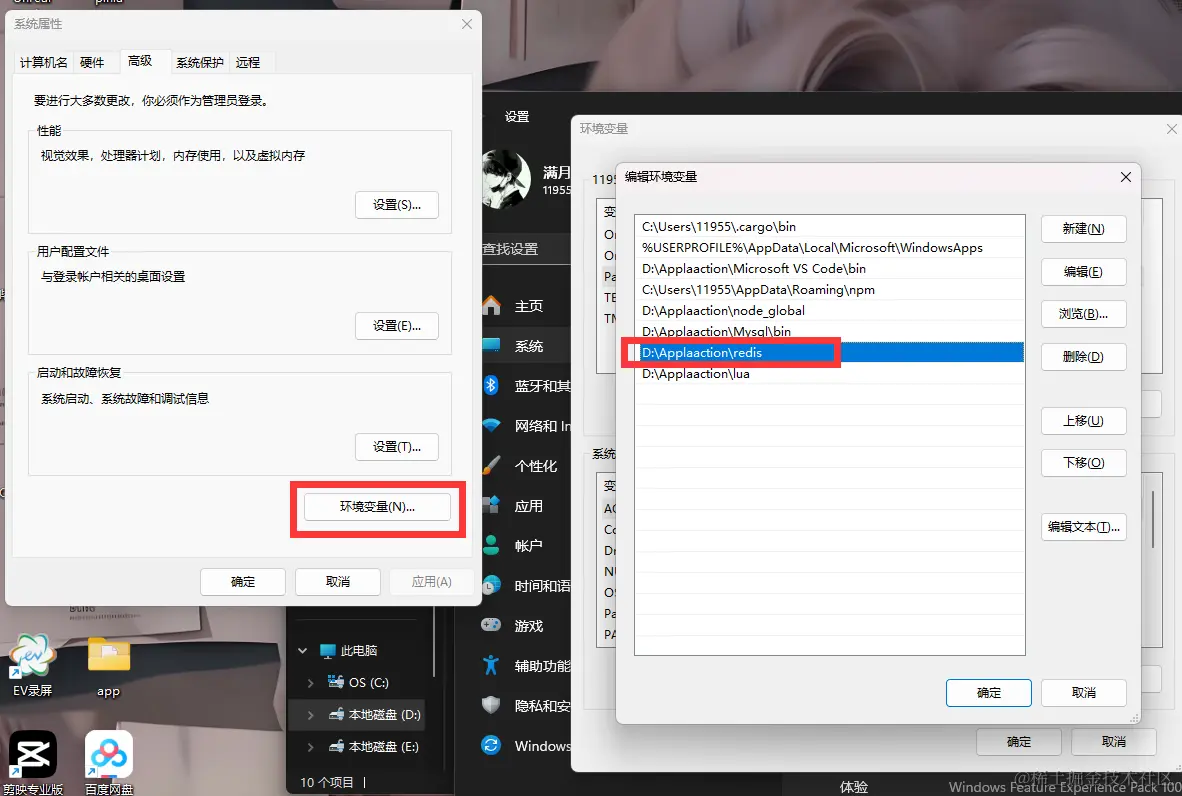Move entry up with 上移(U)
Screen dimensions: 1182x796
tap(1083, 421)
